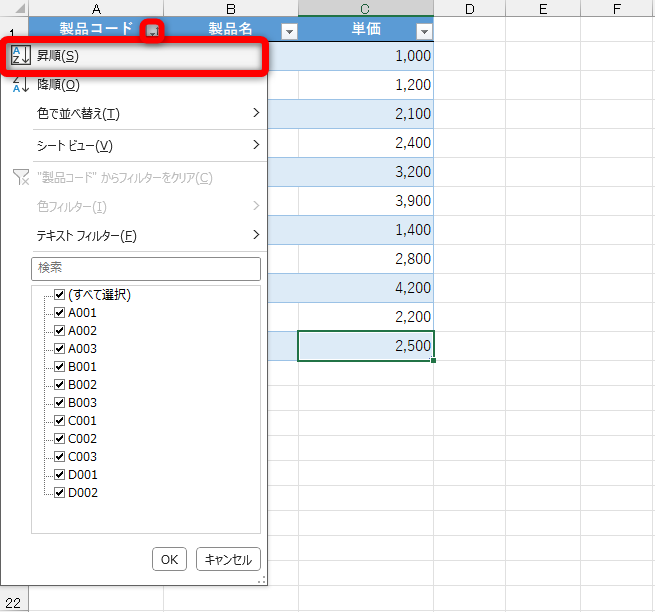Select the cell containing 3,900
Viewport: 655px width, 612px height.
click(x=366, y=201)
